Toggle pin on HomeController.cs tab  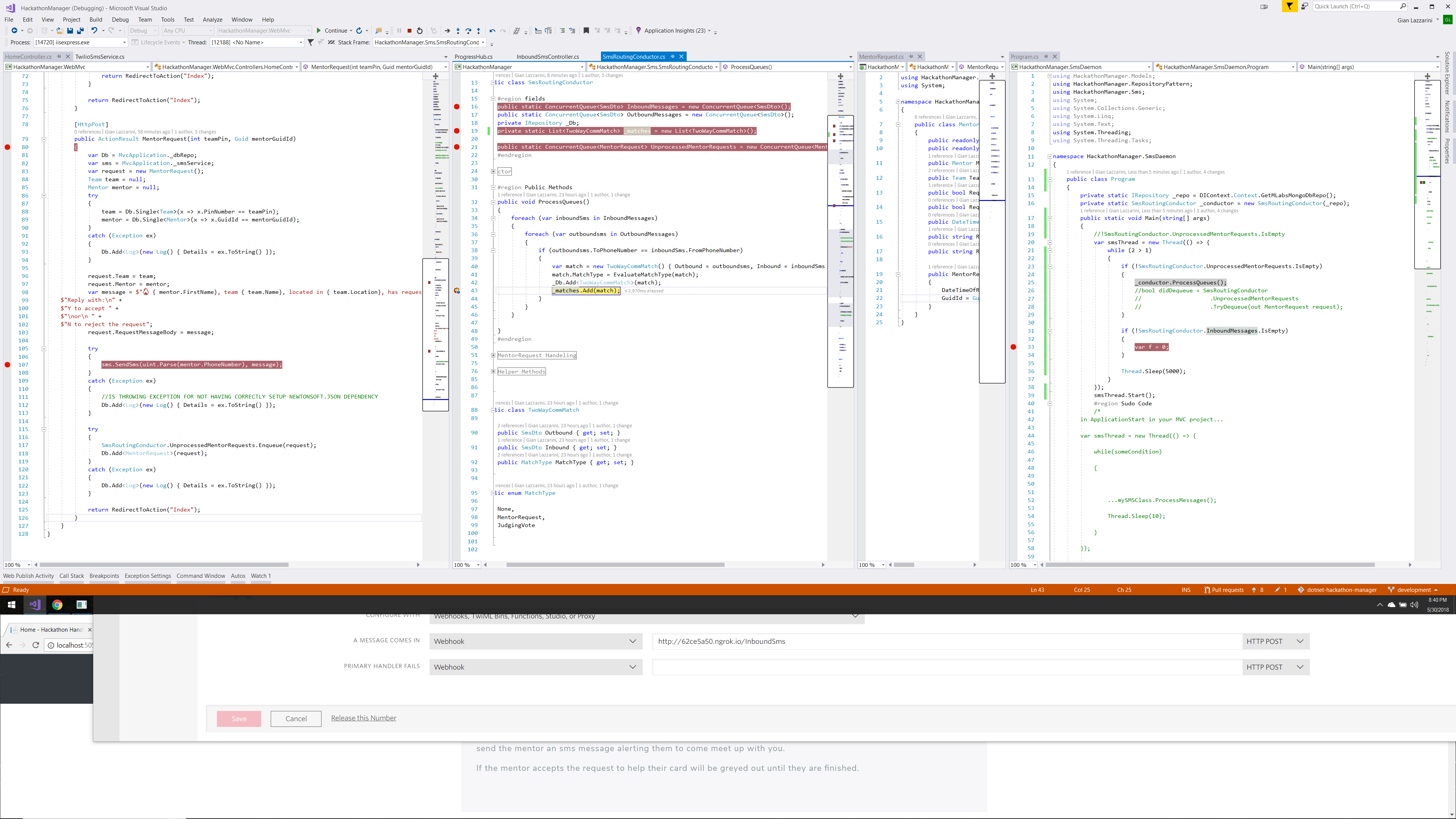(59, 56)
